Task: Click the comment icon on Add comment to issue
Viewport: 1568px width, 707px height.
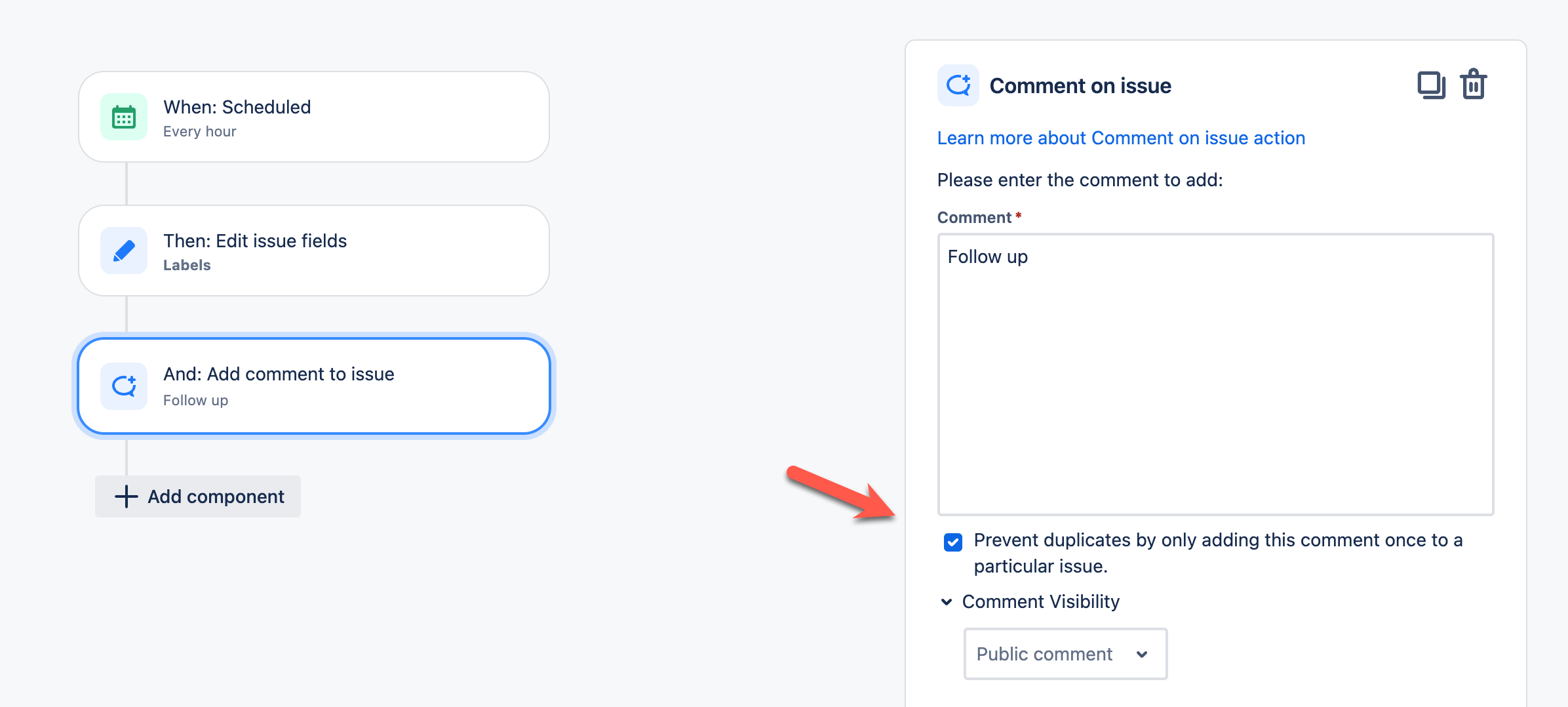Action: pyautogui.click(x=124, y=386)
